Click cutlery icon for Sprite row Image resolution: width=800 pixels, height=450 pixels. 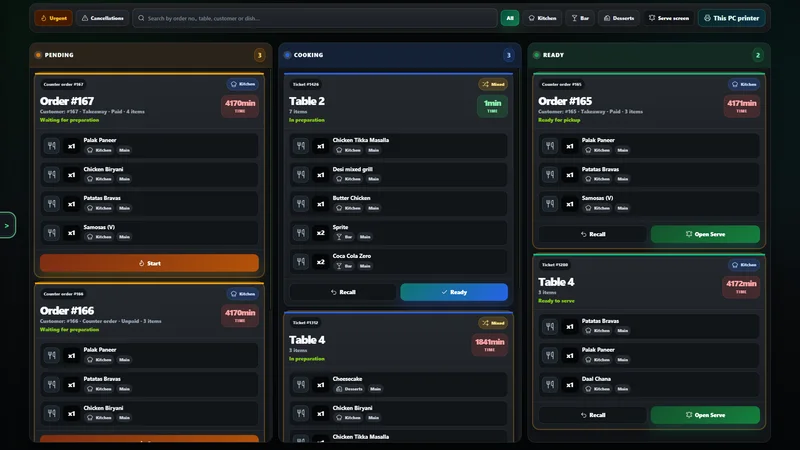pos(301,233)
